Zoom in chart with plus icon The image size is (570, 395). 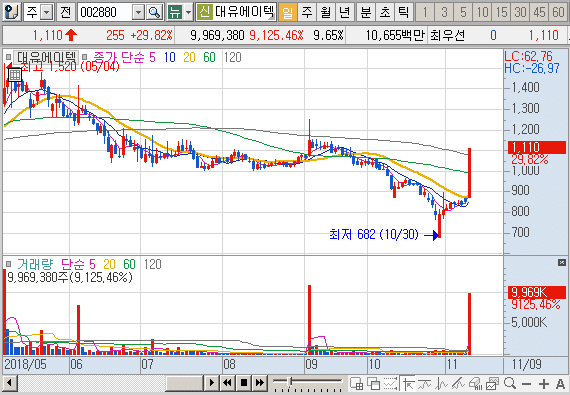pos(544,384)
